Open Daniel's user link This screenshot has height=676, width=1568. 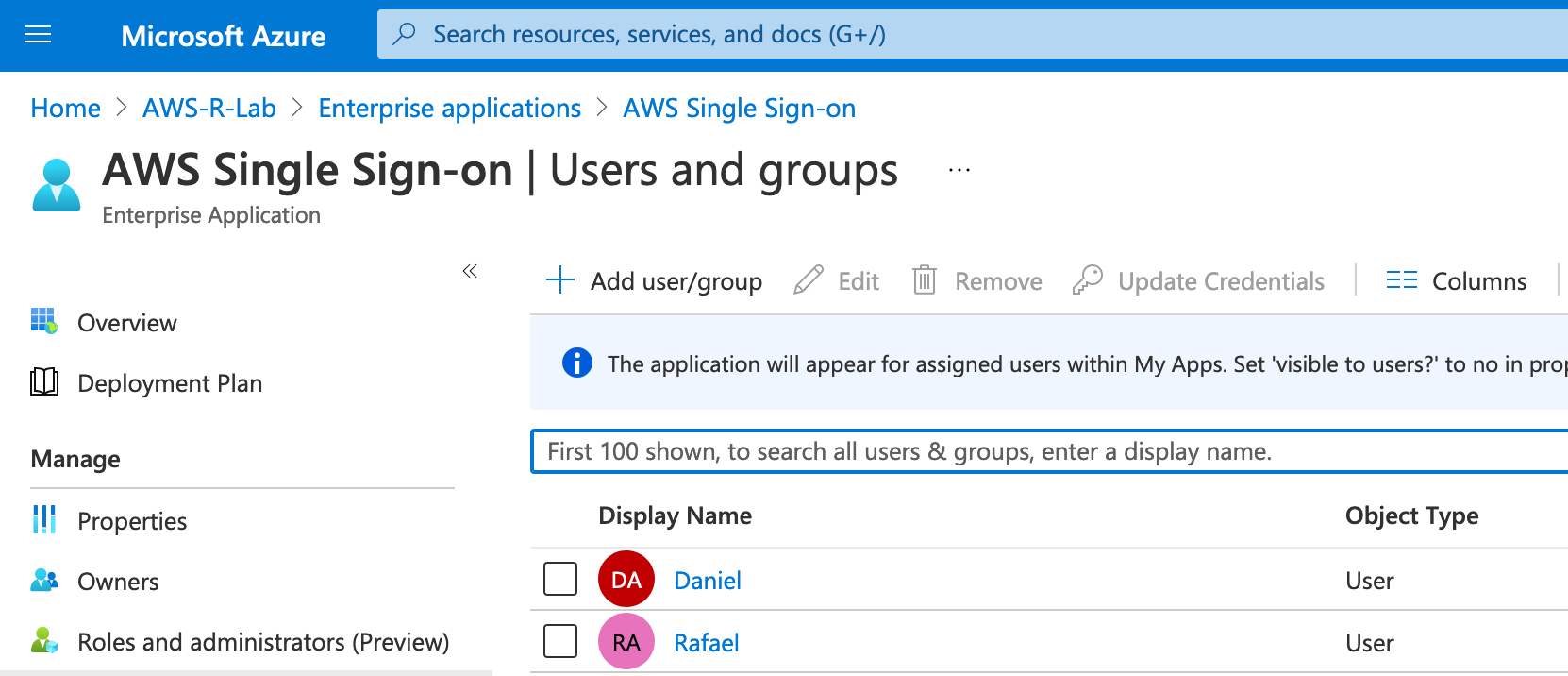(x=708, y=580)
